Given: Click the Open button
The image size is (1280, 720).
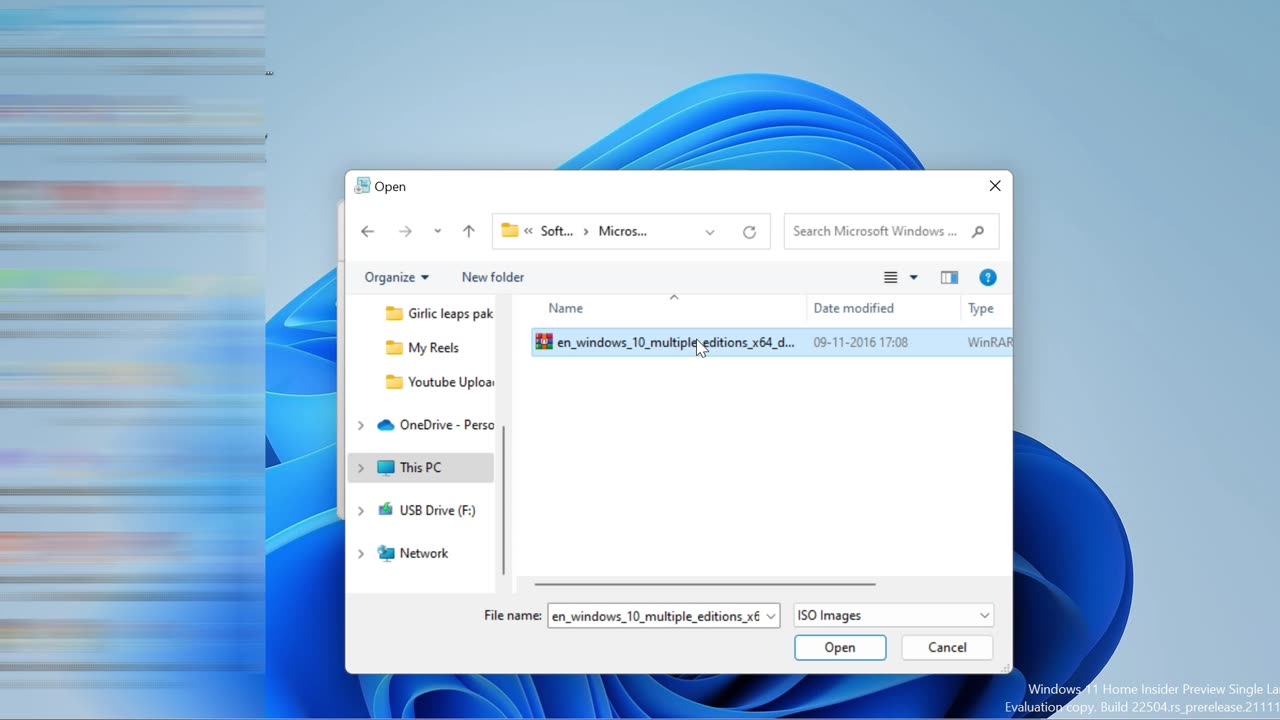Looking at the screenshot, I should (x=840, y=648).
